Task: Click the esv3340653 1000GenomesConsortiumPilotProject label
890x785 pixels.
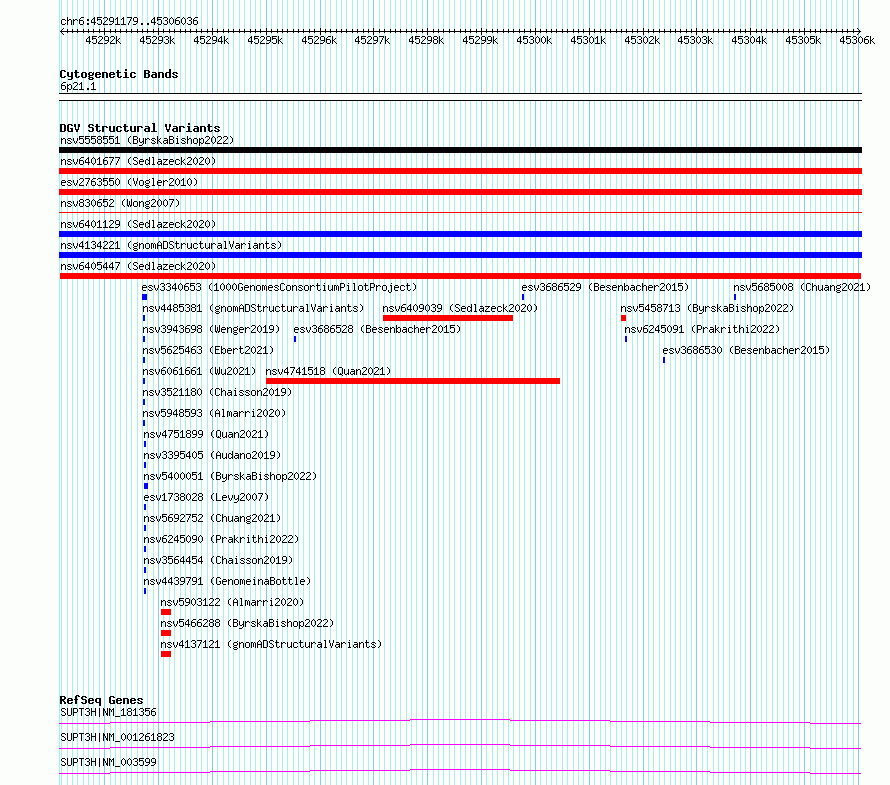Action: point(279,287)
